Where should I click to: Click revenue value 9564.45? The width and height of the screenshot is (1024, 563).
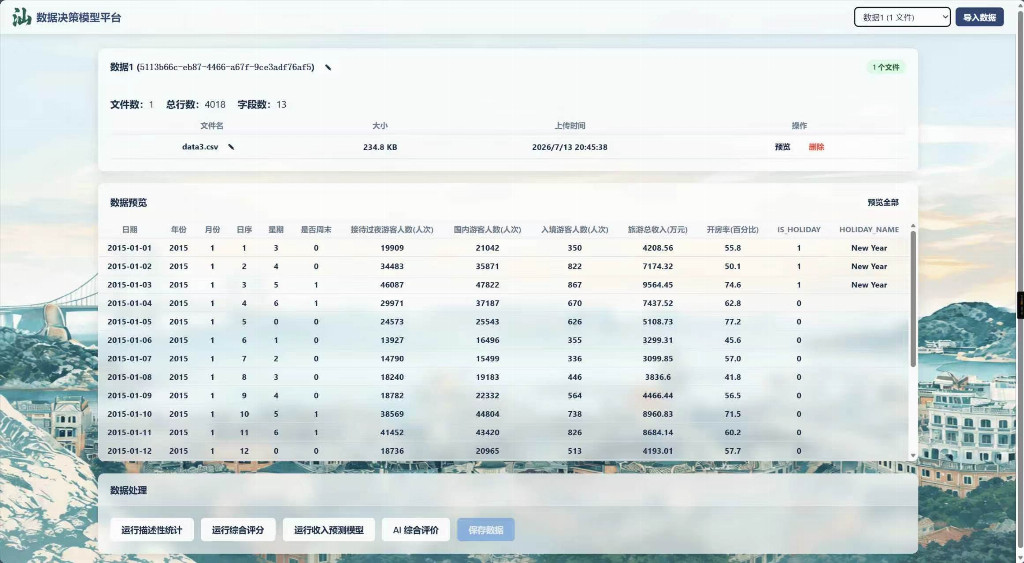point(658,285)
